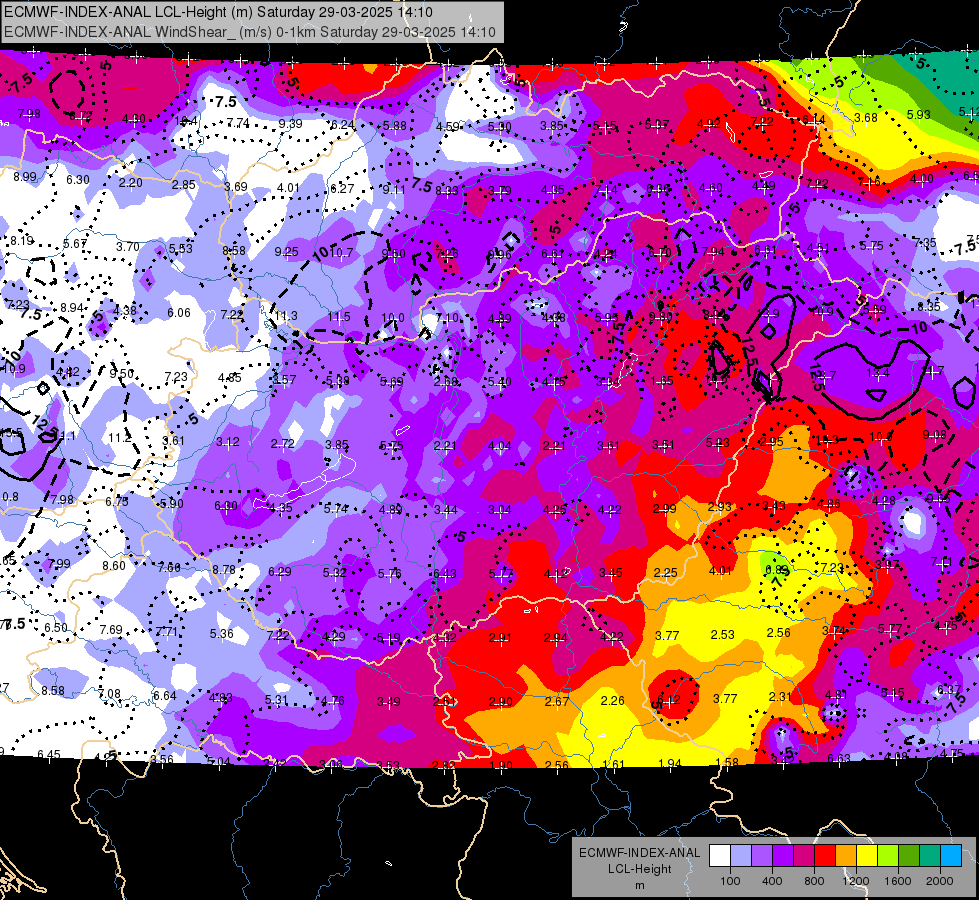This screenshot has width=979, height=900.
Task: Click the map value '11.5'
Action: pos(339,317)
